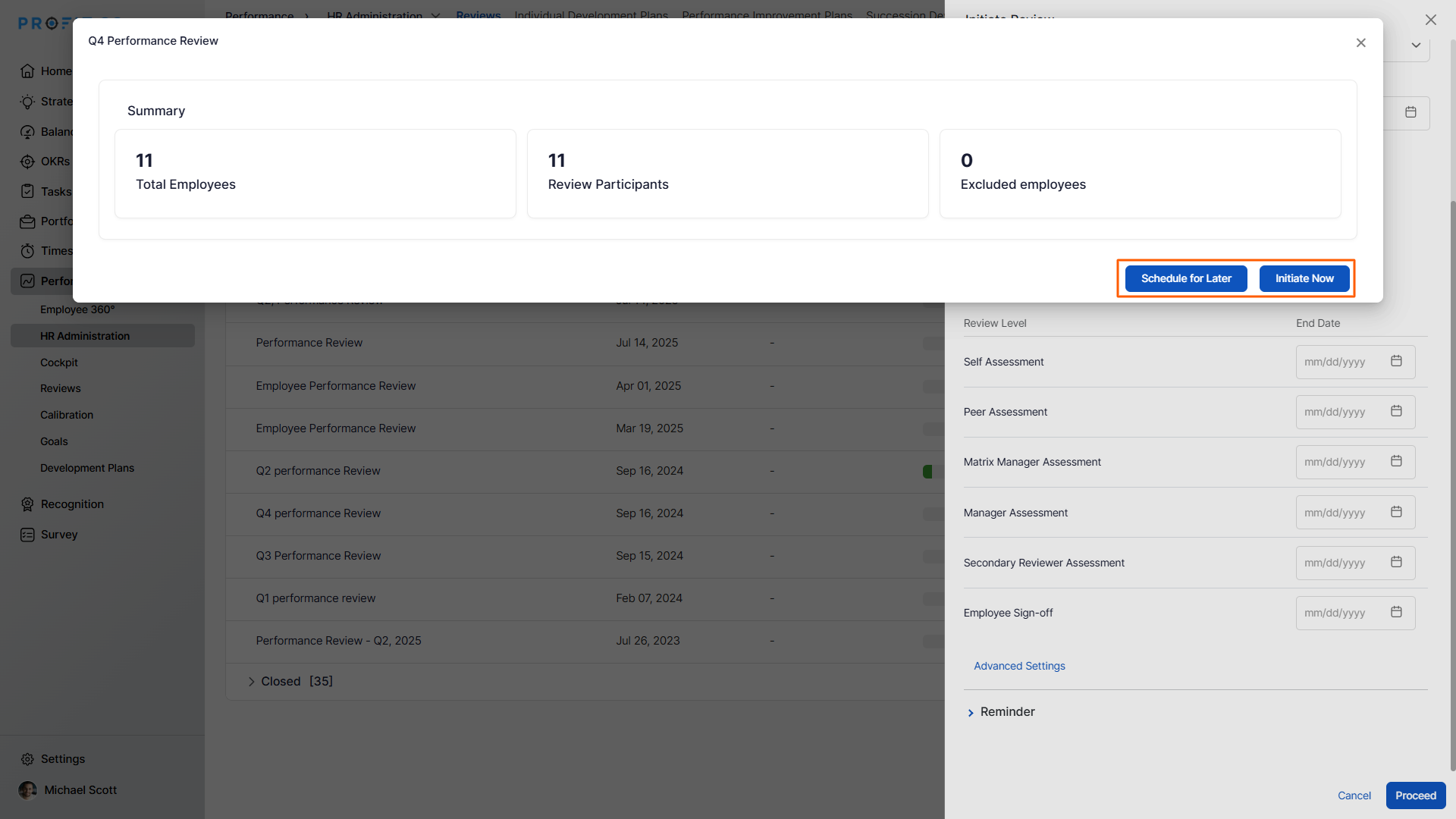The width and height of the screenshot is (1456, 819).
Task: Select Calibration in sidebar menu
Action: (x=67, y=415)
